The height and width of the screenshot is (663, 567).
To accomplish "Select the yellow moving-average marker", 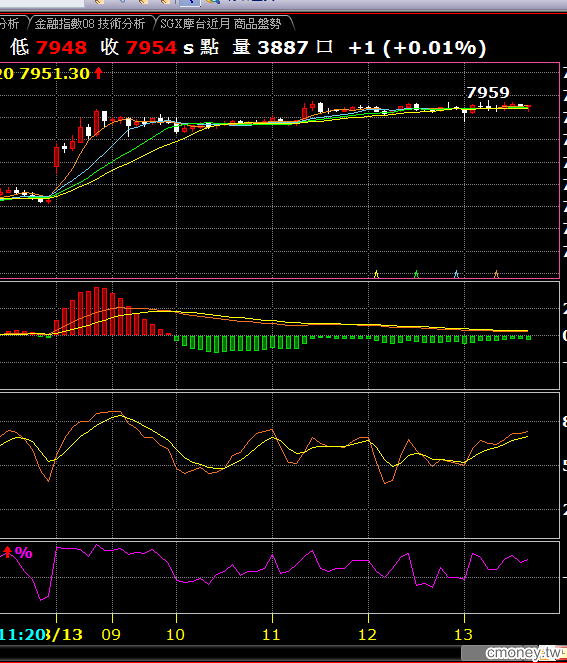I will click(376, 274).
